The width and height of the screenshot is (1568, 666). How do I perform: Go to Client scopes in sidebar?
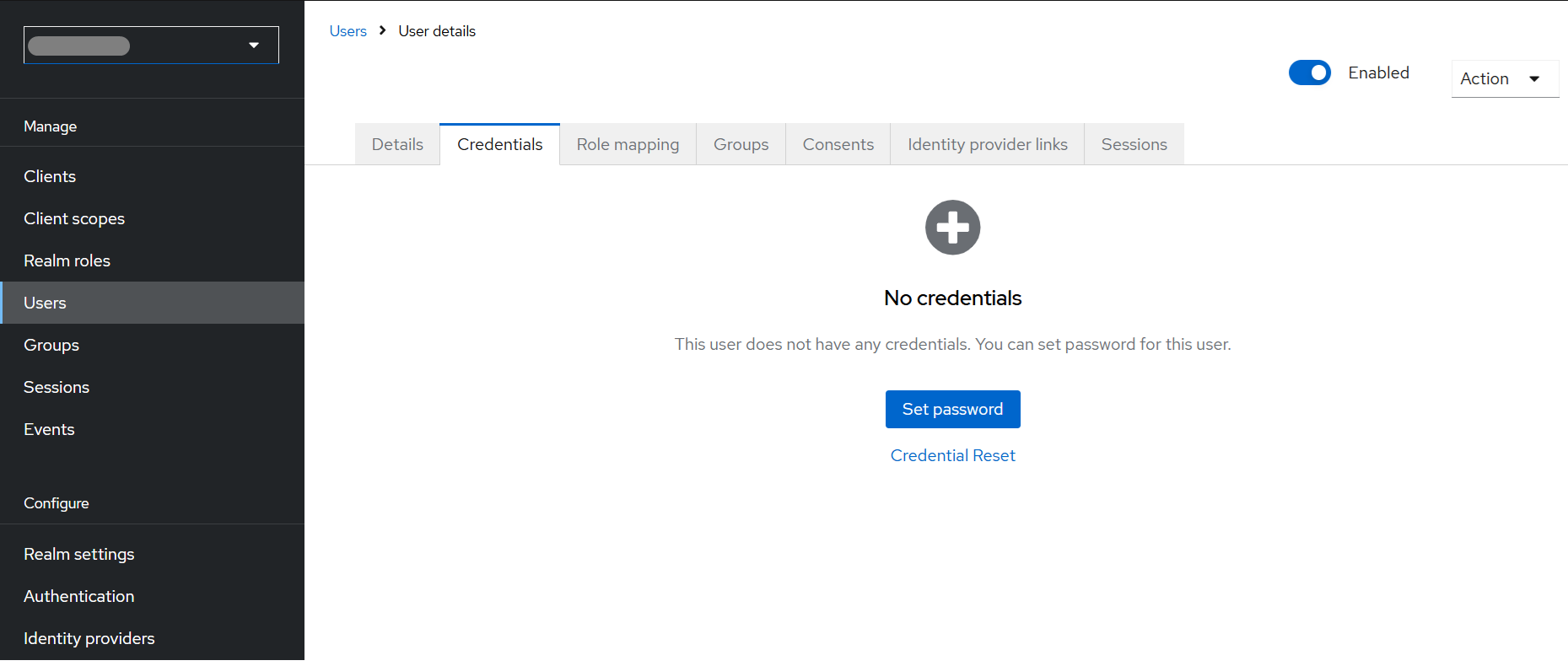tap(74, 218)
